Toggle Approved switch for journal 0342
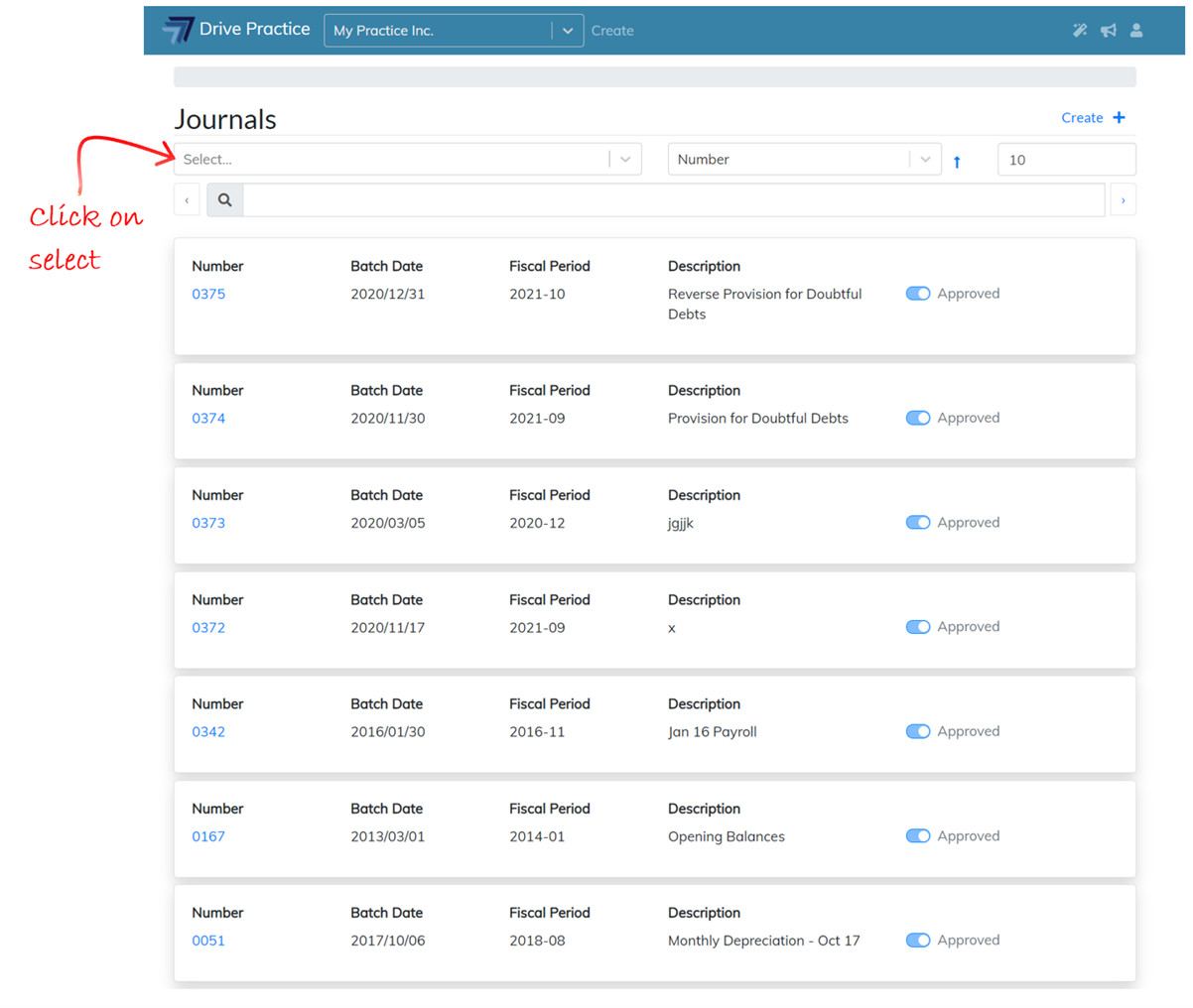The height and width of the screenshot is (1008, 1193). (x=918, y=731)
